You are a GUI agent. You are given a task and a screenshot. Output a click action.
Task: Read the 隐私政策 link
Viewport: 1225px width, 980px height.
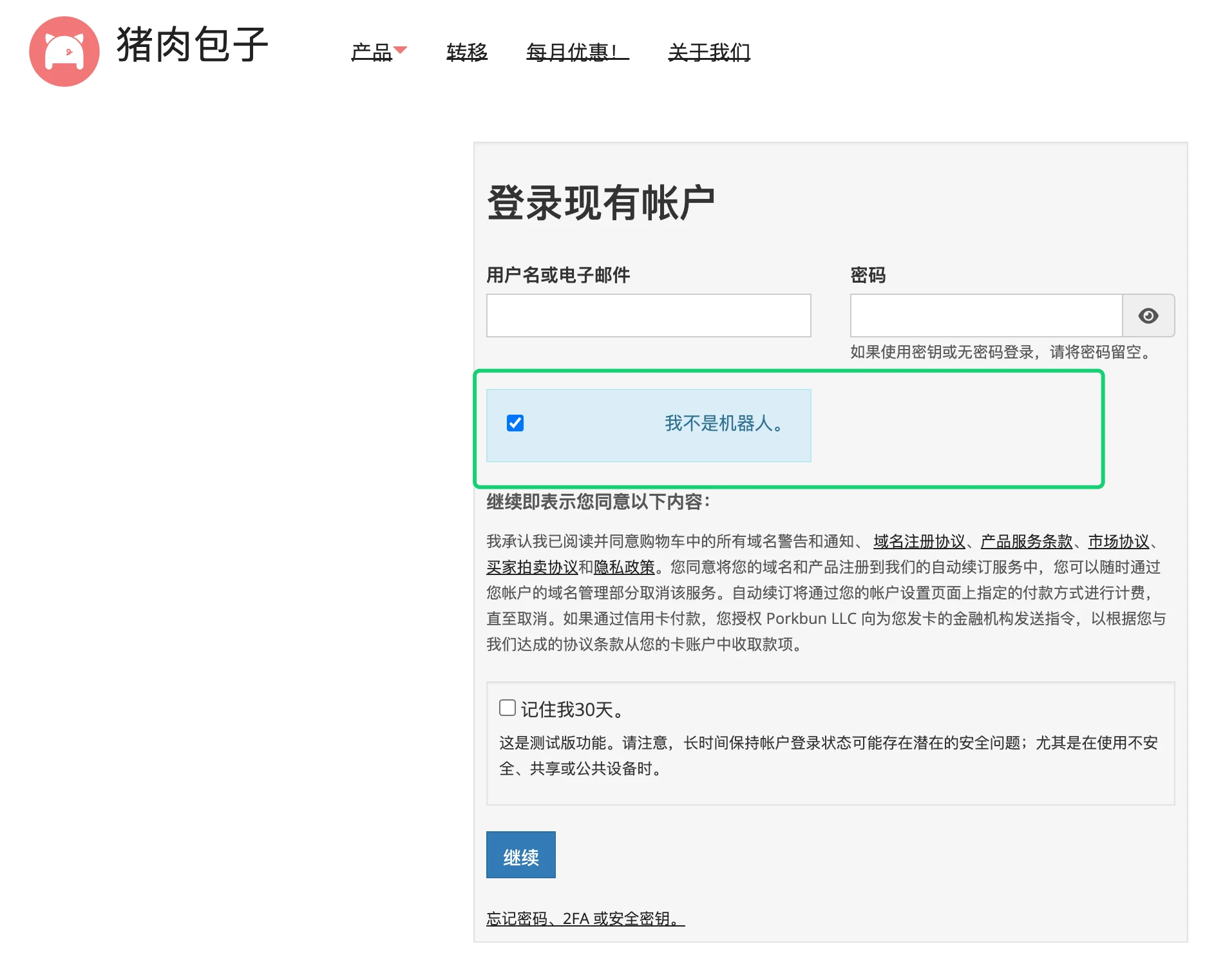pos(623,567)
